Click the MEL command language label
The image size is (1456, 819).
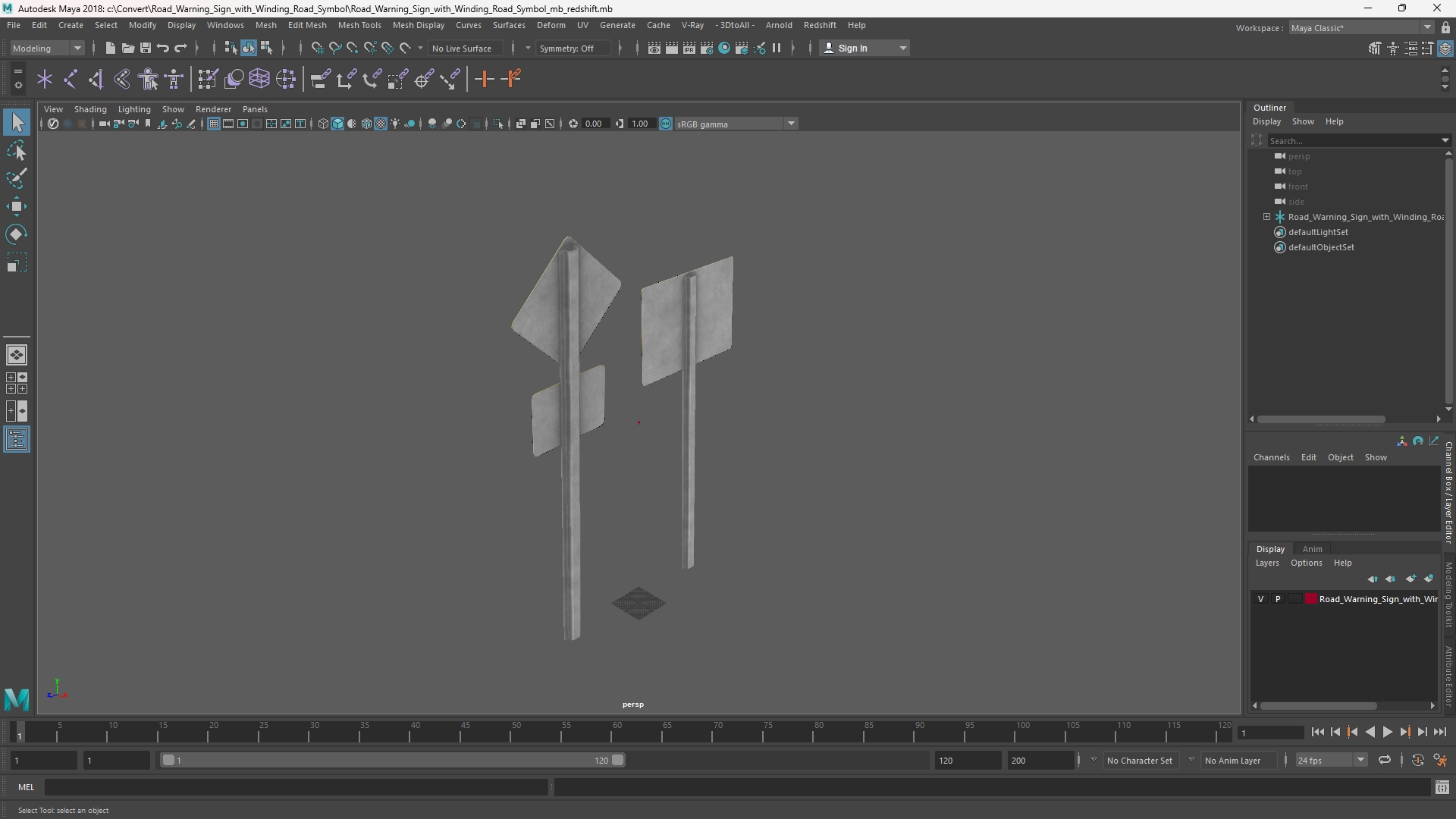click(27, 787)
